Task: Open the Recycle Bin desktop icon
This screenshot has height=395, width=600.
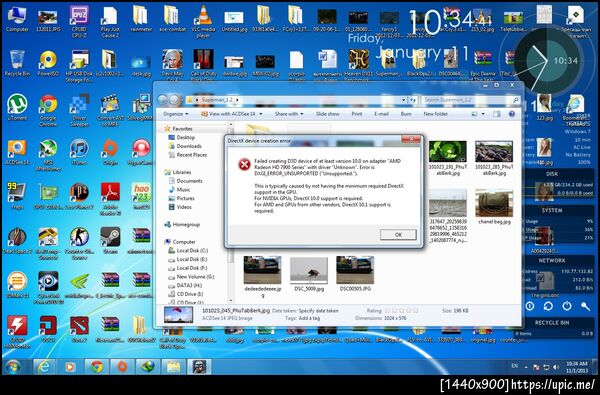Action: tap(17, 64)
